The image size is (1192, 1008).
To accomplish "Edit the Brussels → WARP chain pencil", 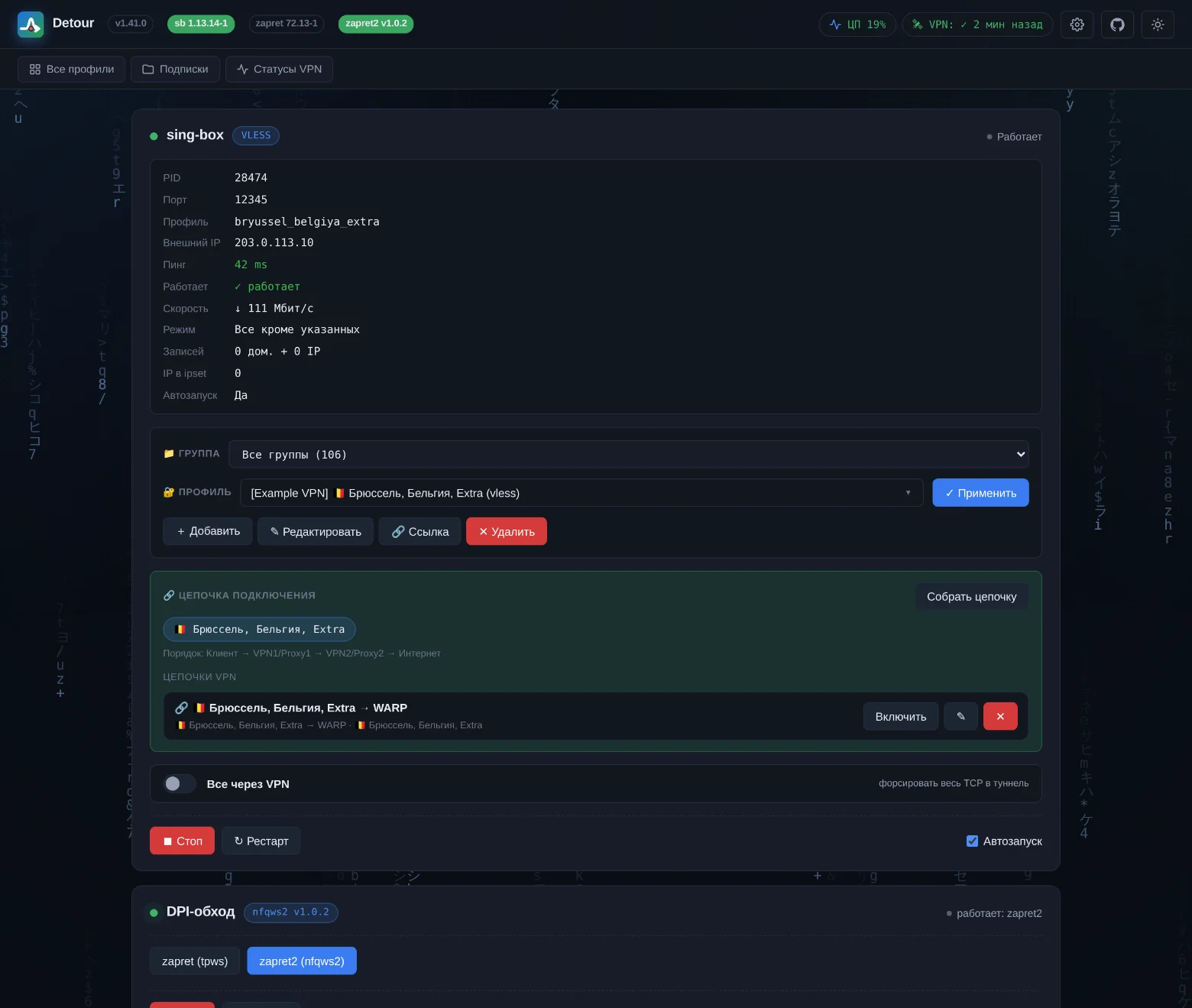I will tap(960, 716).
